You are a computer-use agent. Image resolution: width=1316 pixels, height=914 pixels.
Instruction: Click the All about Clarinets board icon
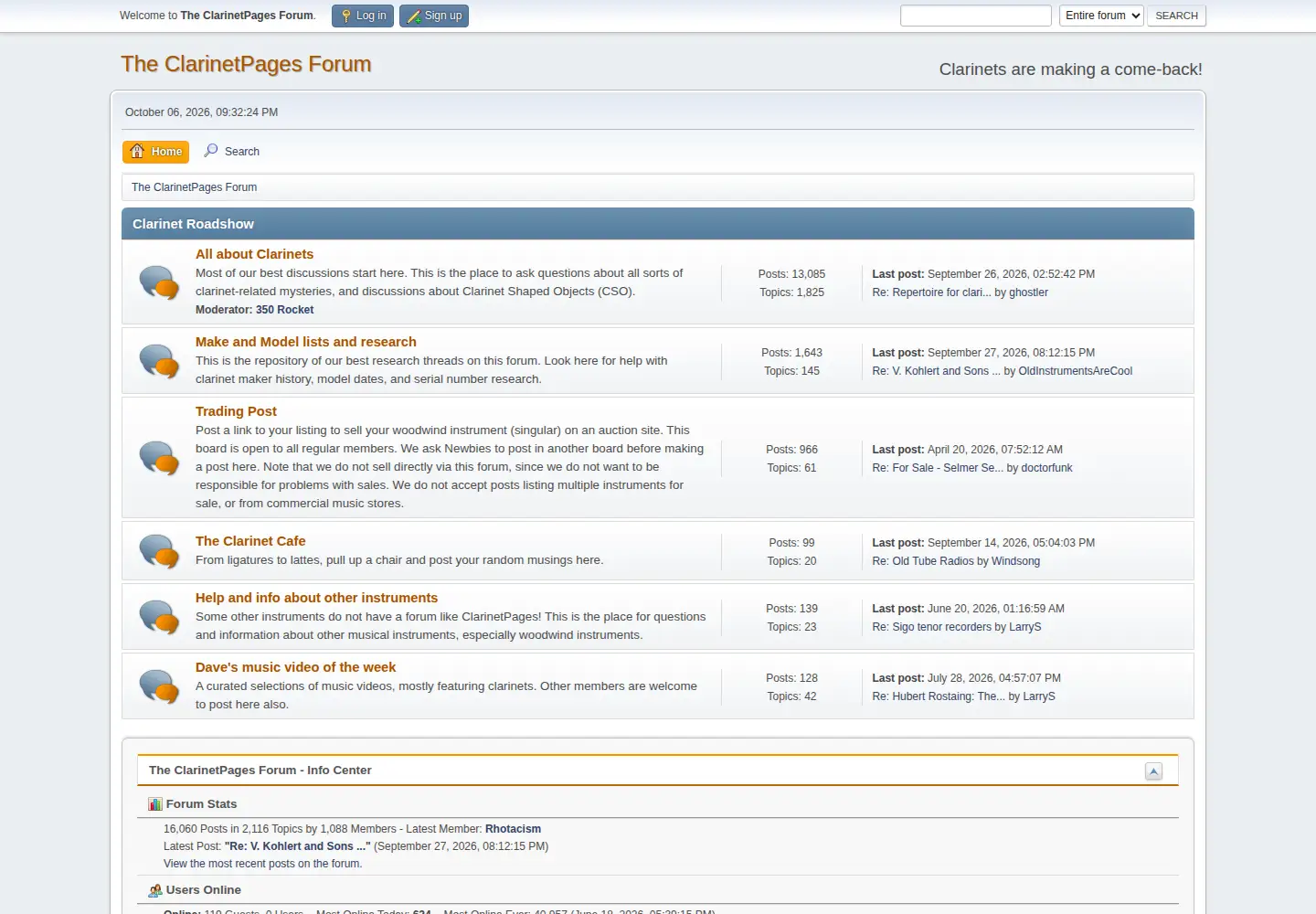coord(159,282)
